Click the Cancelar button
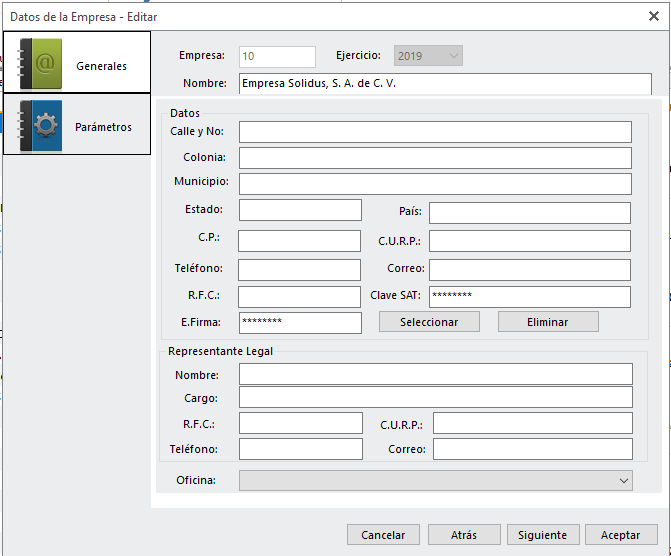Viewport: 671px width, 556px height. pos(383,535)
